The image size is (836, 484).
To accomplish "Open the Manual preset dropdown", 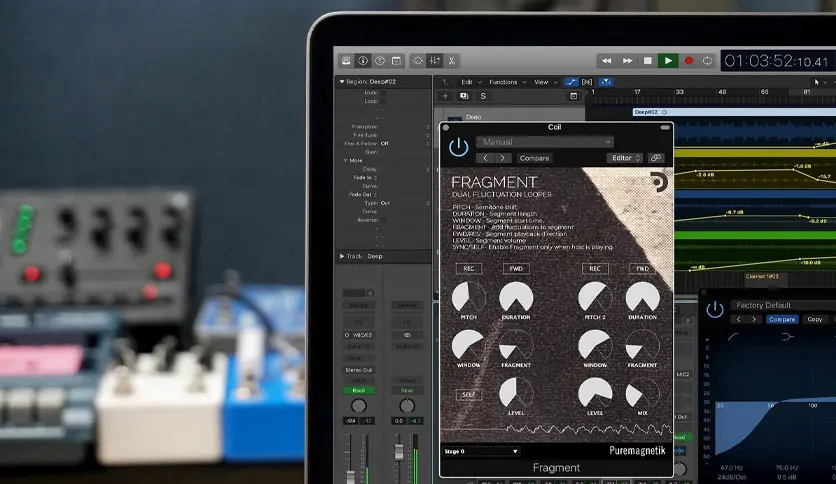I will tap(545, 142).
